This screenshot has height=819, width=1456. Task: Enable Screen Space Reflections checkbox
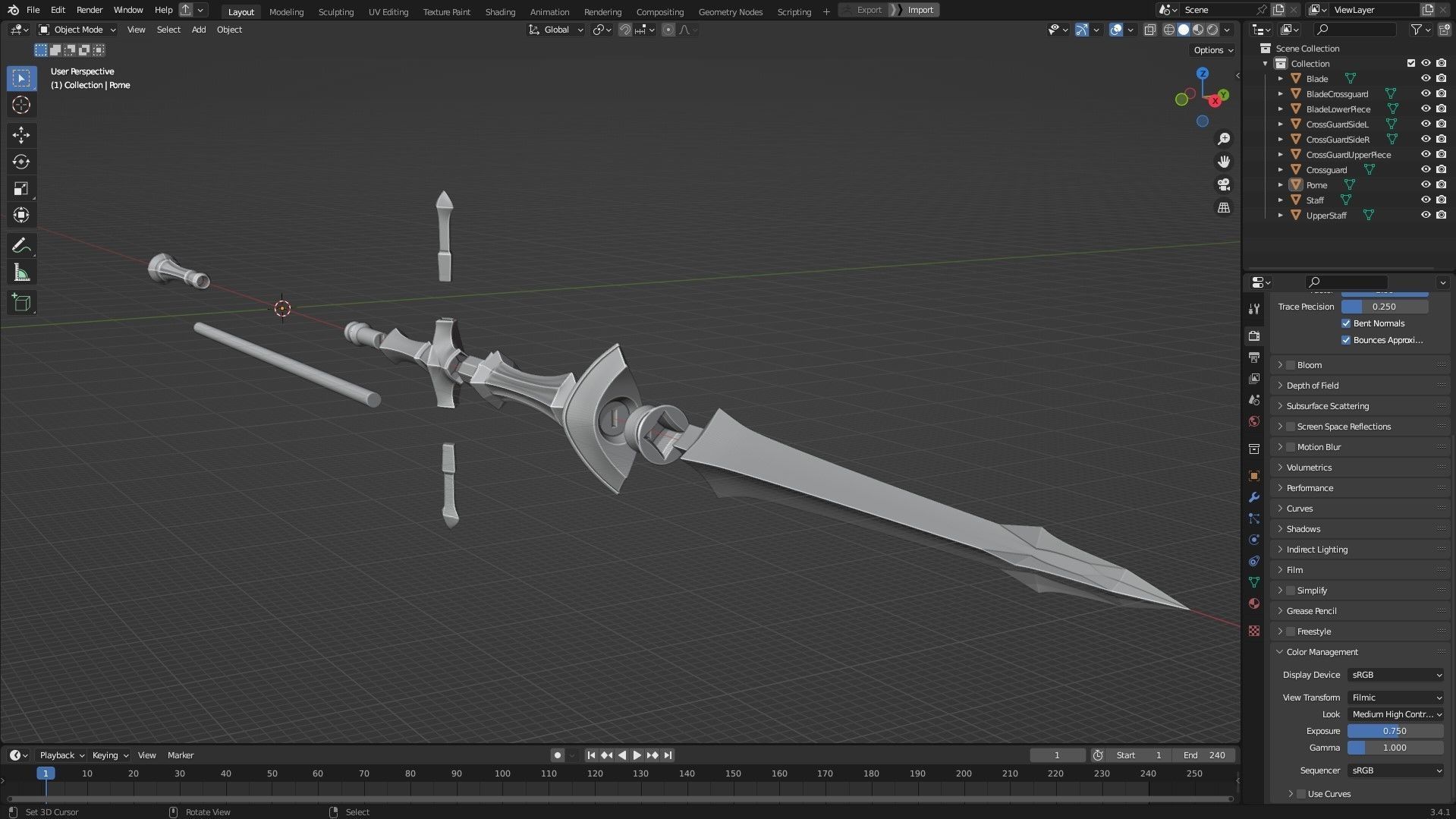tap(1291, 427)
